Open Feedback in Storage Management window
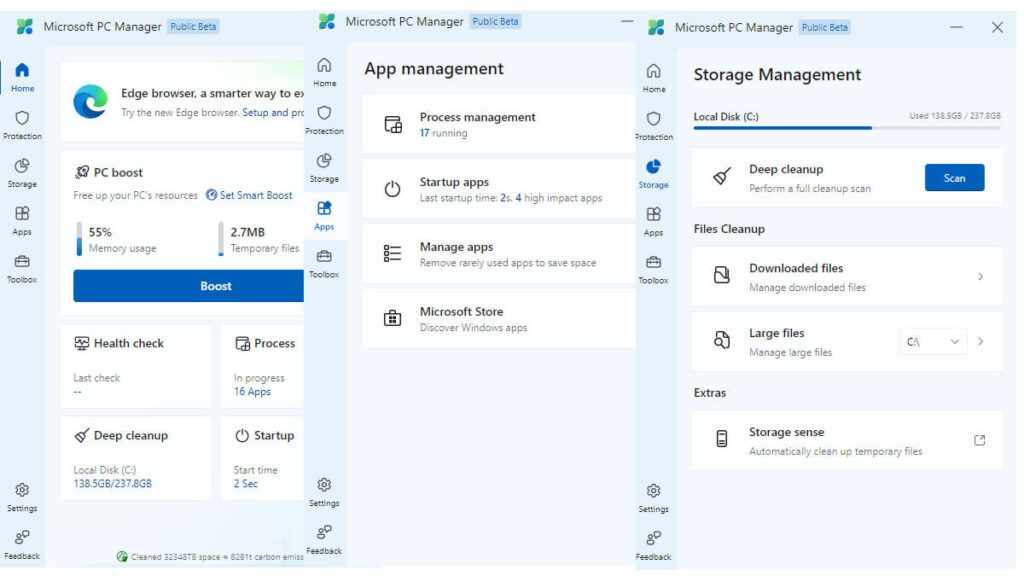Viewport: 1024px width, 576px height. 654,545
